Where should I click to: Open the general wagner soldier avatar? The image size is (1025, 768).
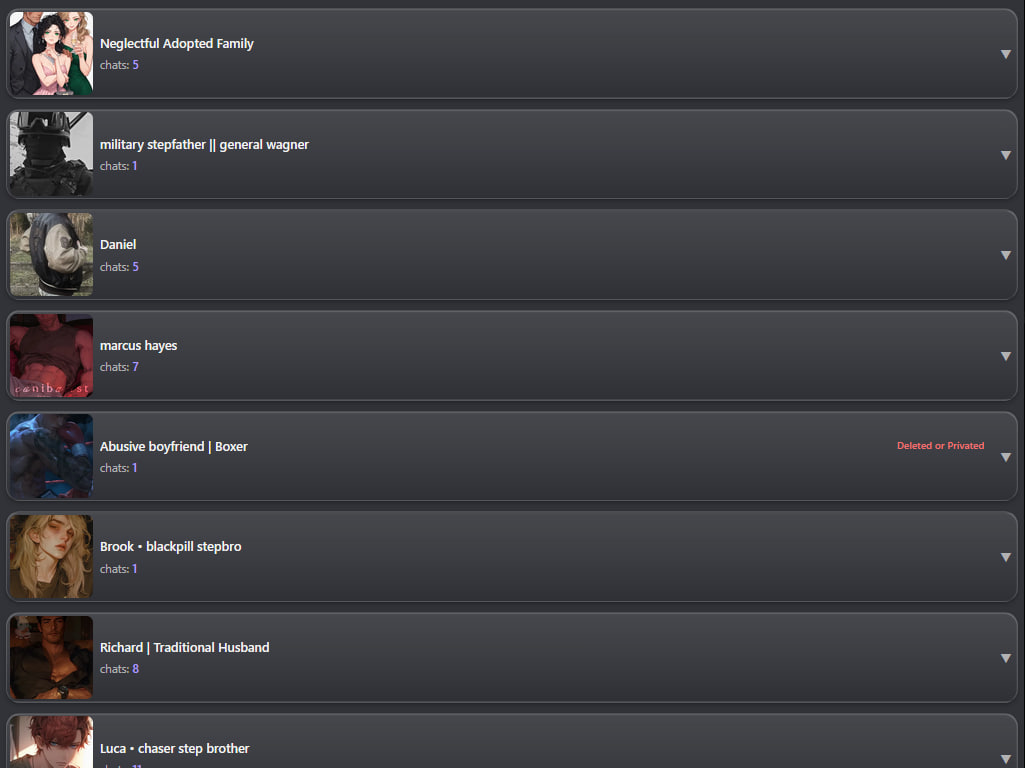pyautogui.click(x=51, y=154)
